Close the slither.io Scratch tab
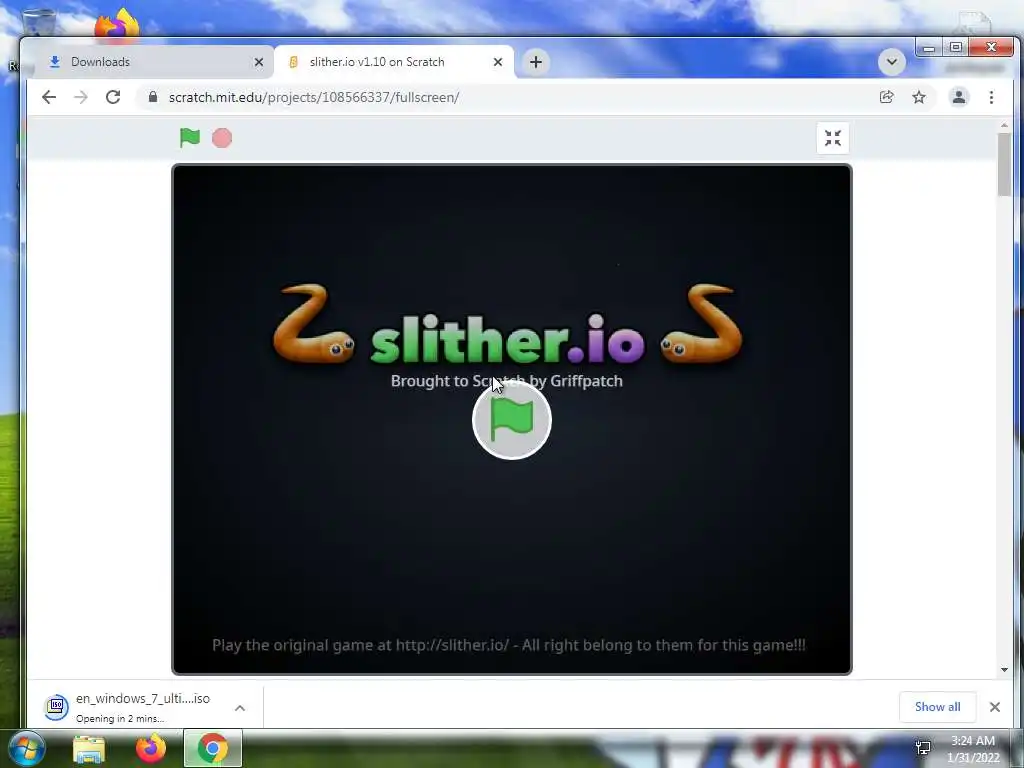 [498, 62]
